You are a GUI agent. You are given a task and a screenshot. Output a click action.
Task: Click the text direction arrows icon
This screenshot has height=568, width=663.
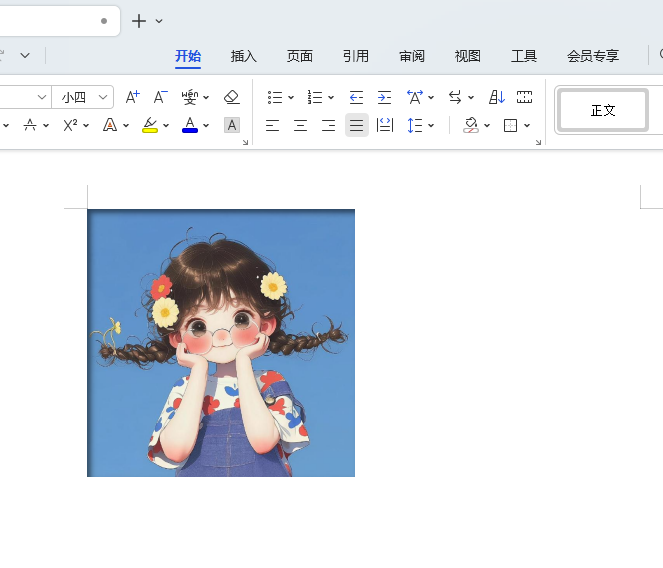[x=455, y=97]
